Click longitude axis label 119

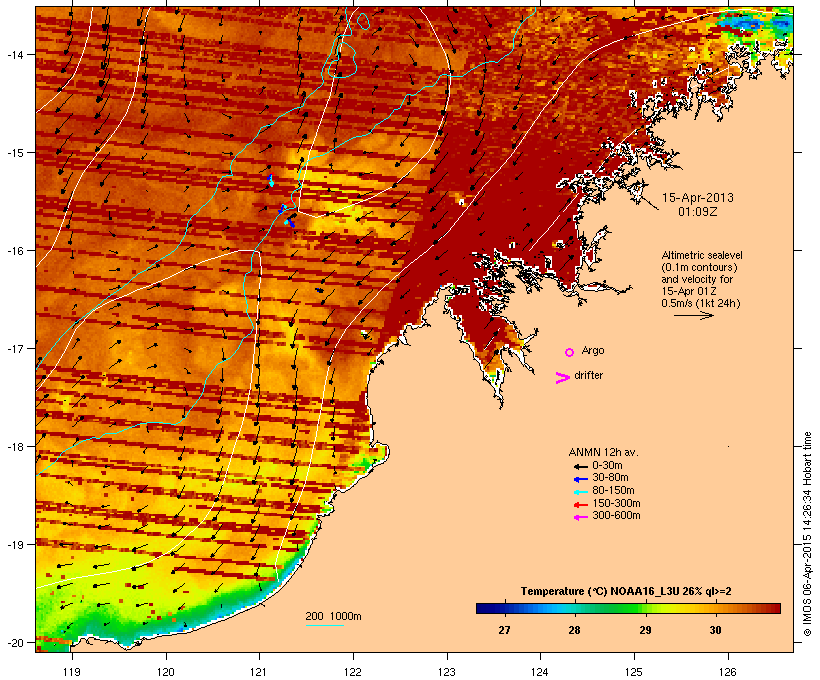72,672
